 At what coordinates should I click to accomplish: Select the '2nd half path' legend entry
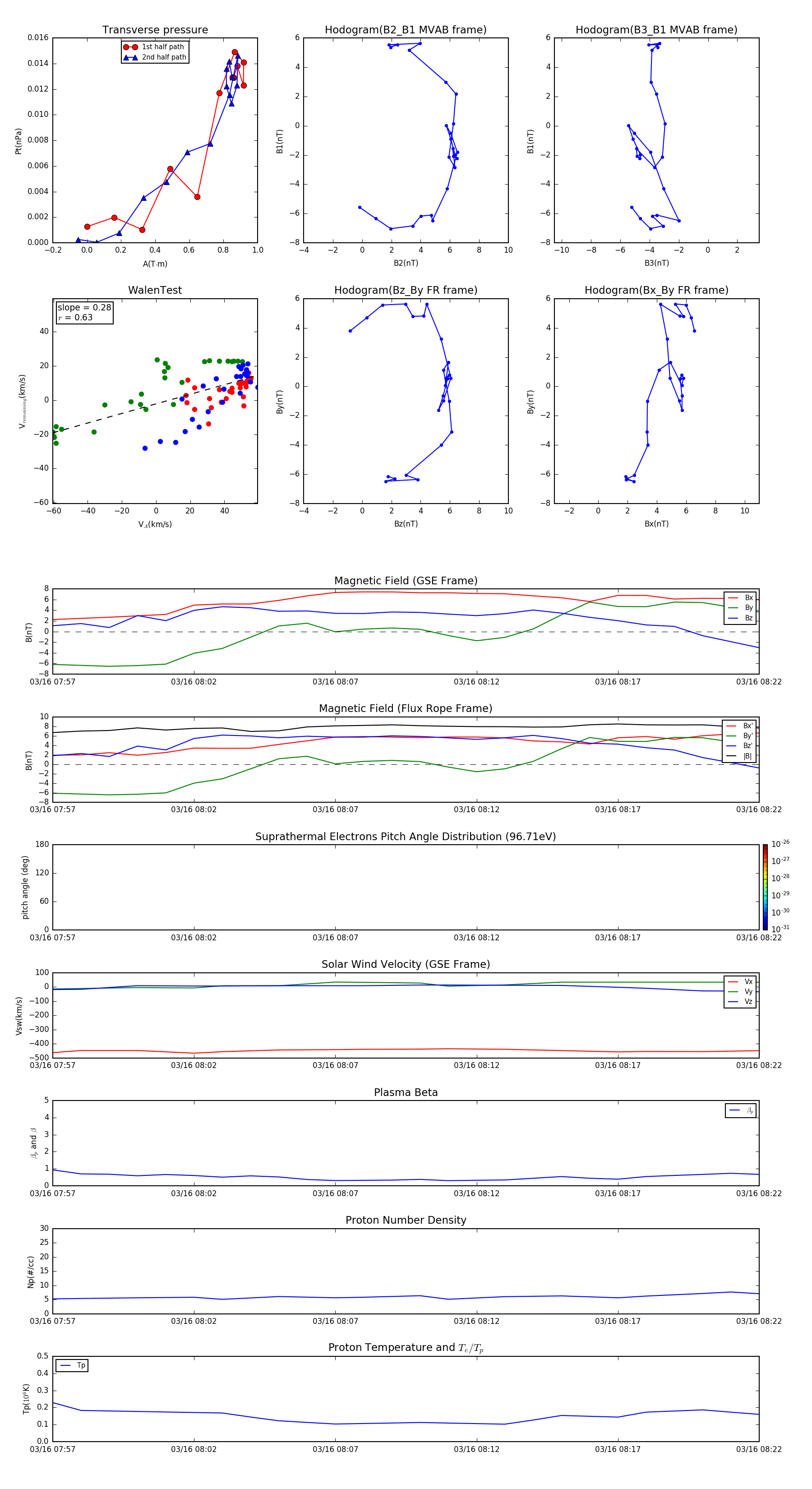[155, 57]
